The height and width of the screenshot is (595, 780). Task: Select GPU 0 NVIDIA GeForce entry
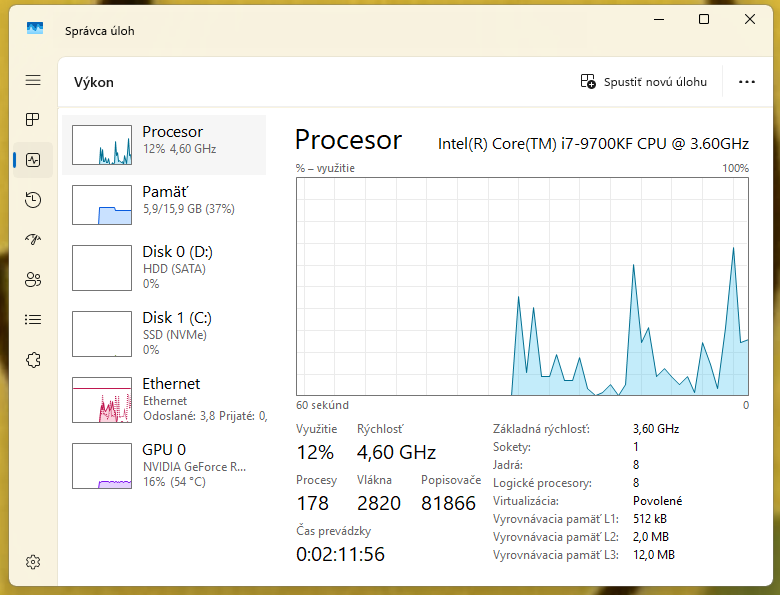pyautogui.click(x=164, y=465)
